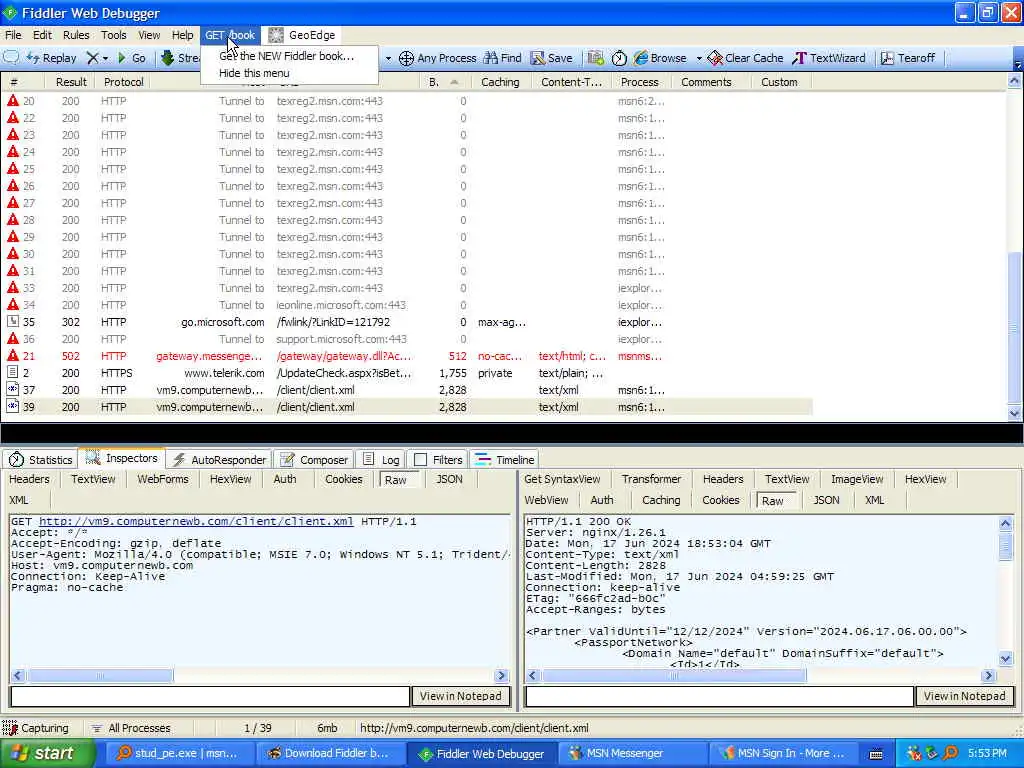
Task: Click the screenshot camera toolbar icon
Action: click(x=595, y=58)
